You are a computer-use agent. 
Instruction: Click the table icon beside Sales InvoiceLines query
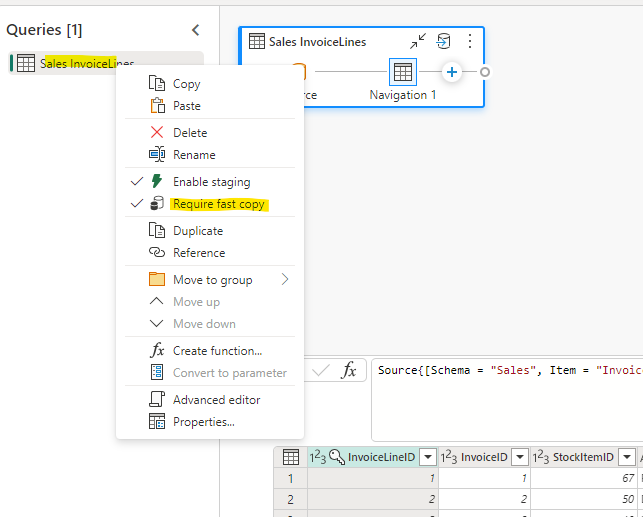pyautogui.click(x=26, y=63)
